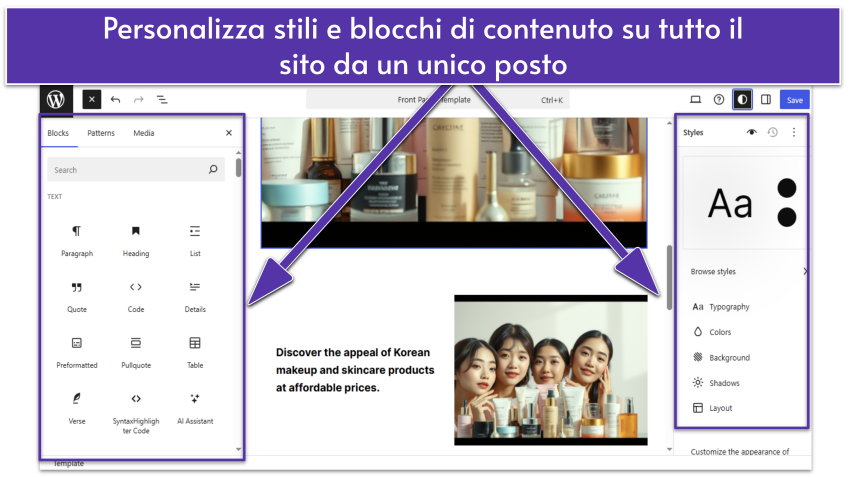
Task: Switch to the Patterns tab
Action: tap(101, 133)
